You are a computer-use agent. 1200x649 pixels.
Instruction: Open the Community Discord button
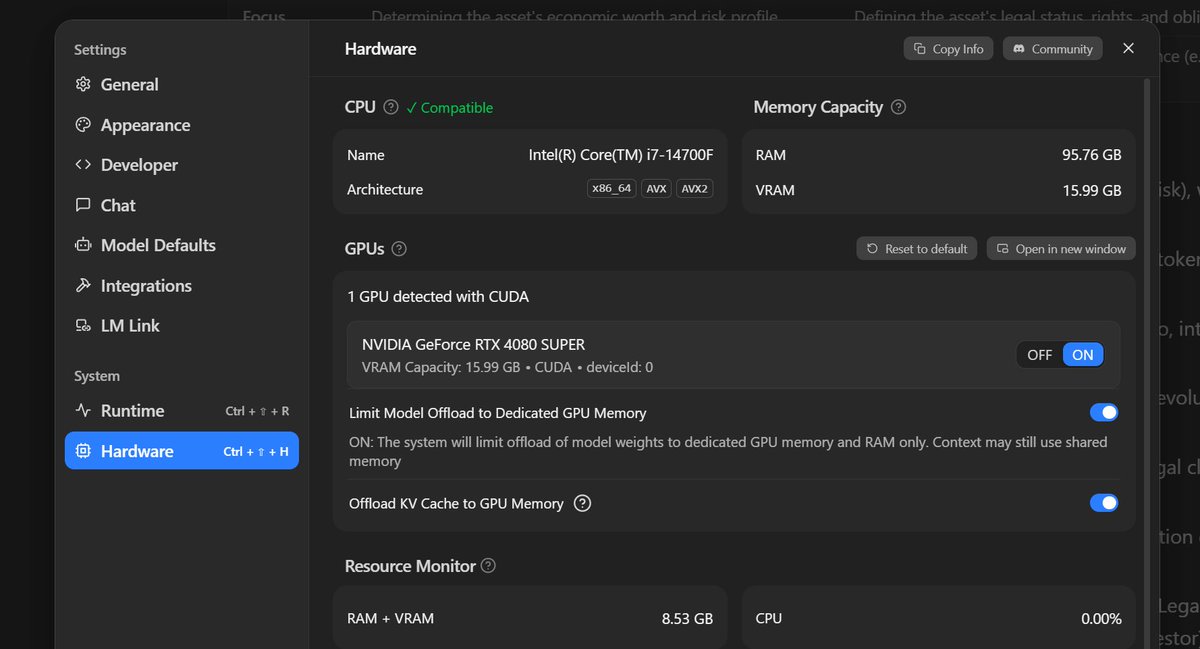tap(1052, 49)
